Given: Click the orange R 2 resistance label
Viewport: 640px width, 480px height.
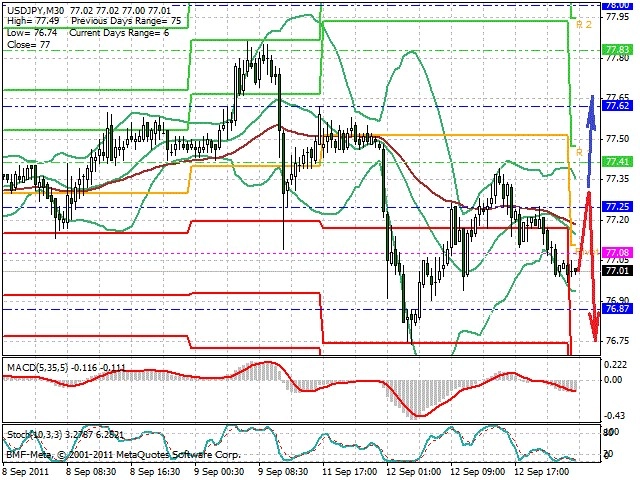Looking at the screenshot, I should (x=584, y=24).
